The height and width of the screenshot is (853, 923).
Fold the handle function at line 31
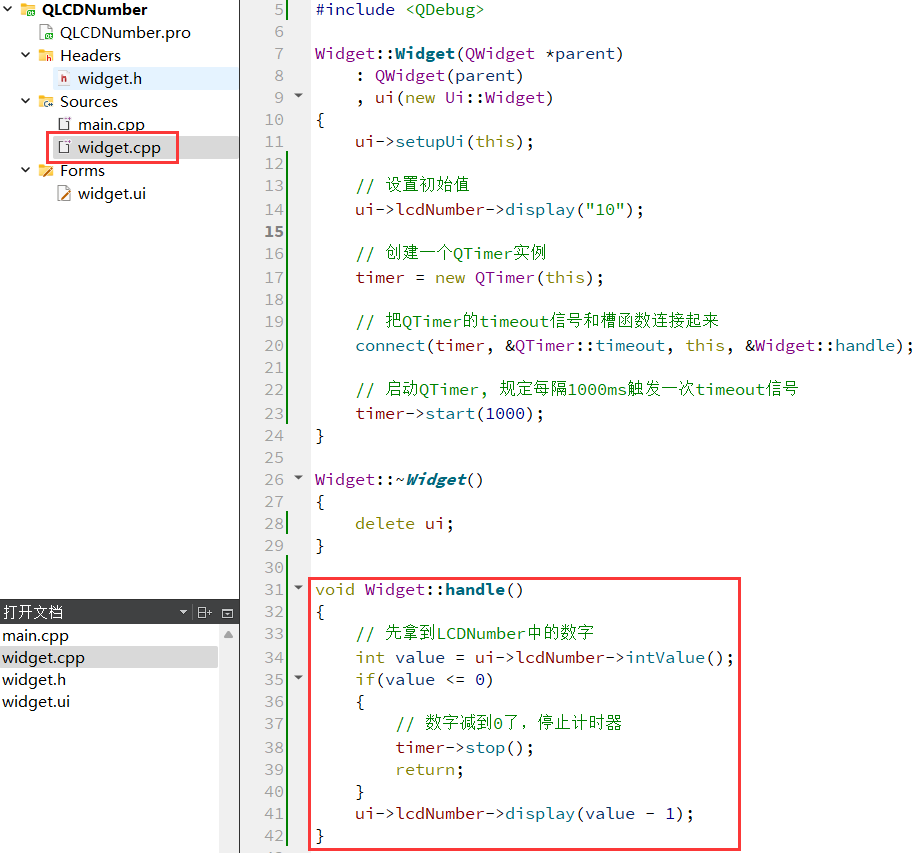pos(298,587)
